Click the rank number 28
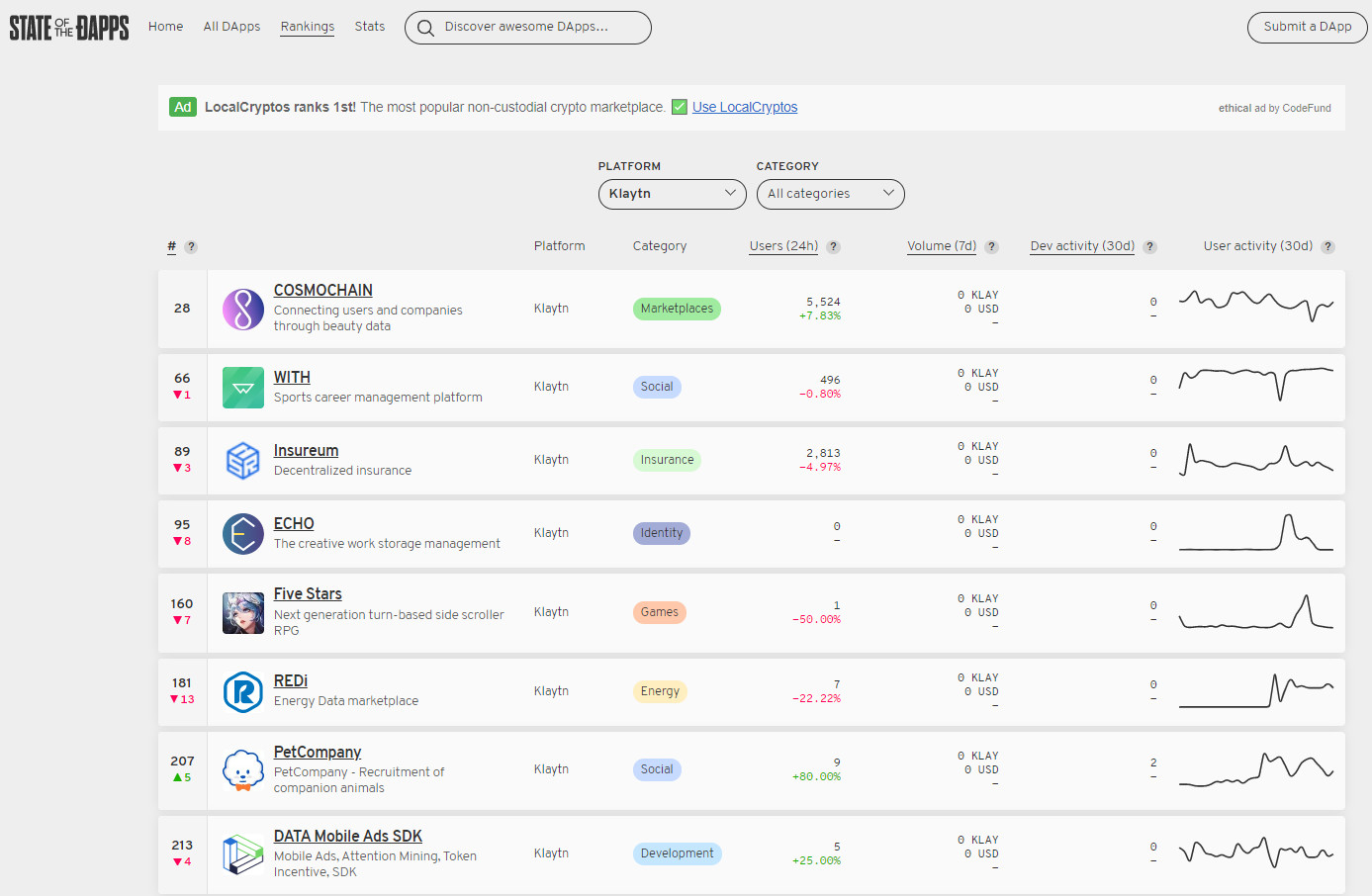The image size is (1372, 896). click(x=182, y=309)
